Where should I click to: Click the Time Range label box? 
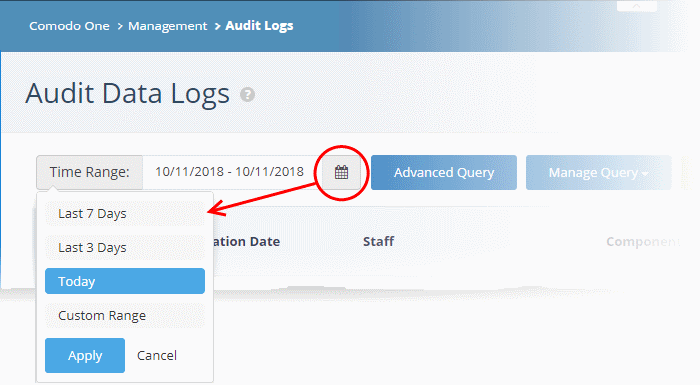90,172
